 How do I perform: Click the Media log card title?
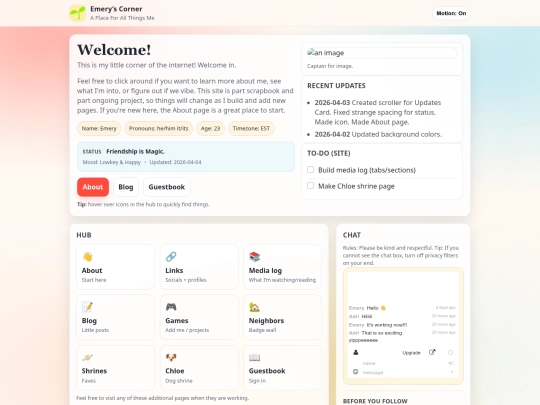point(265,271)
